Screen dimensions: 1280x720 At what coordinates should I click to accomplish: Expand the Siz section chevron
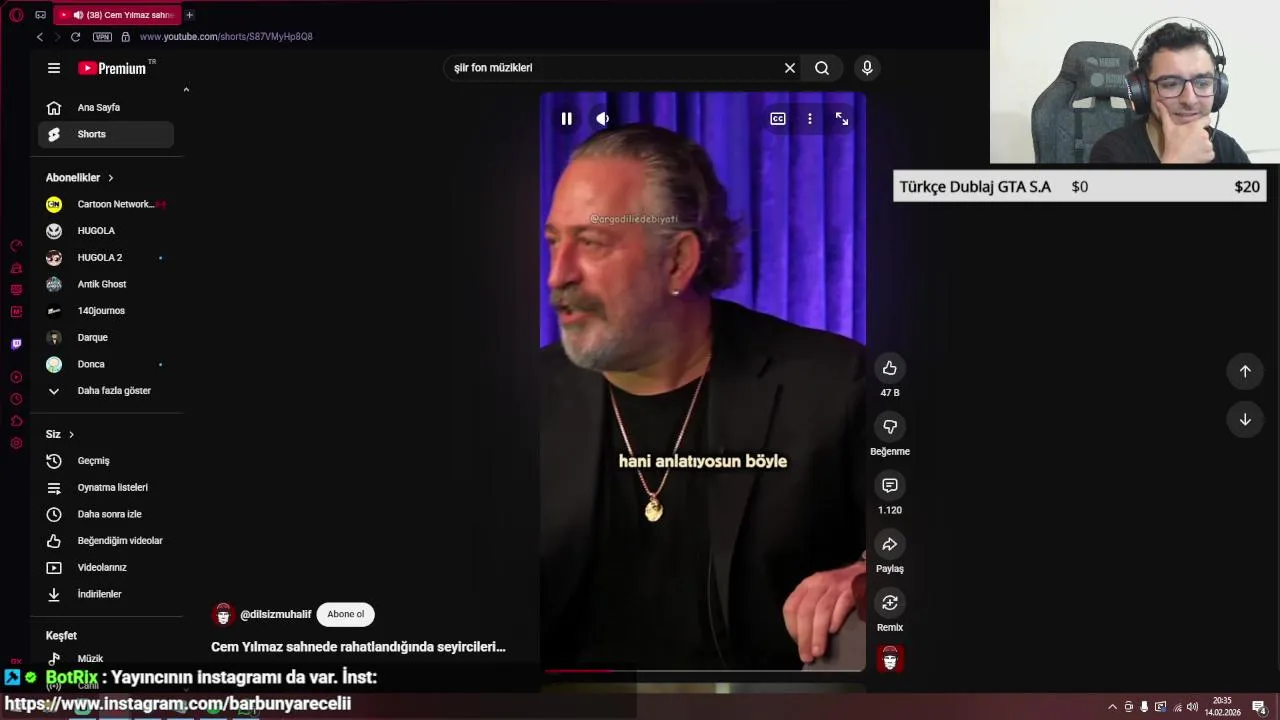point(71,435)
